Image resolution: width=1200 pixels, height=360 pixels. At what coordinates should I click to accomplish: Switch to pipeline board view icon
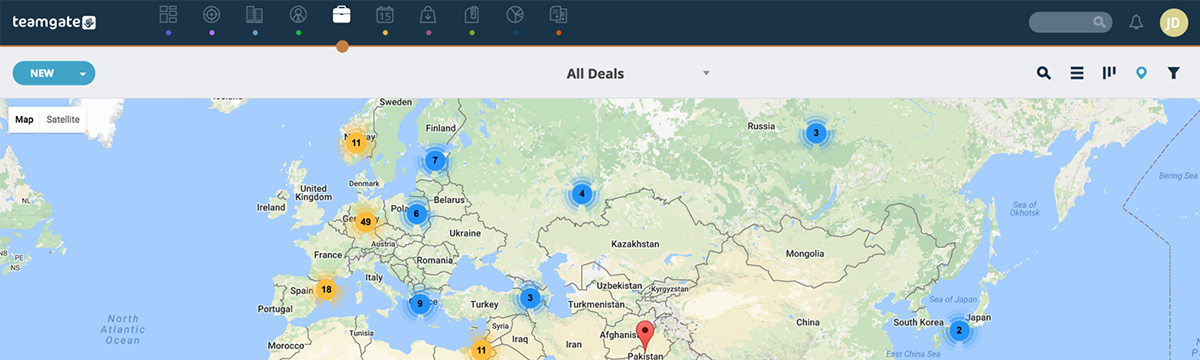(x=1109, y=73)
